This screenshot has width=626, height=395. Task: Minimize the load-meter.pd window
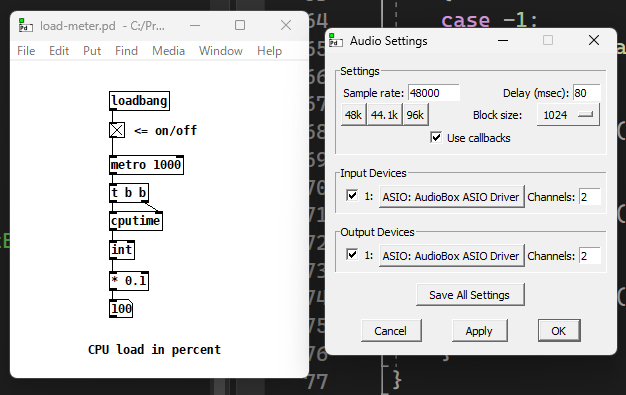[195, 26]
